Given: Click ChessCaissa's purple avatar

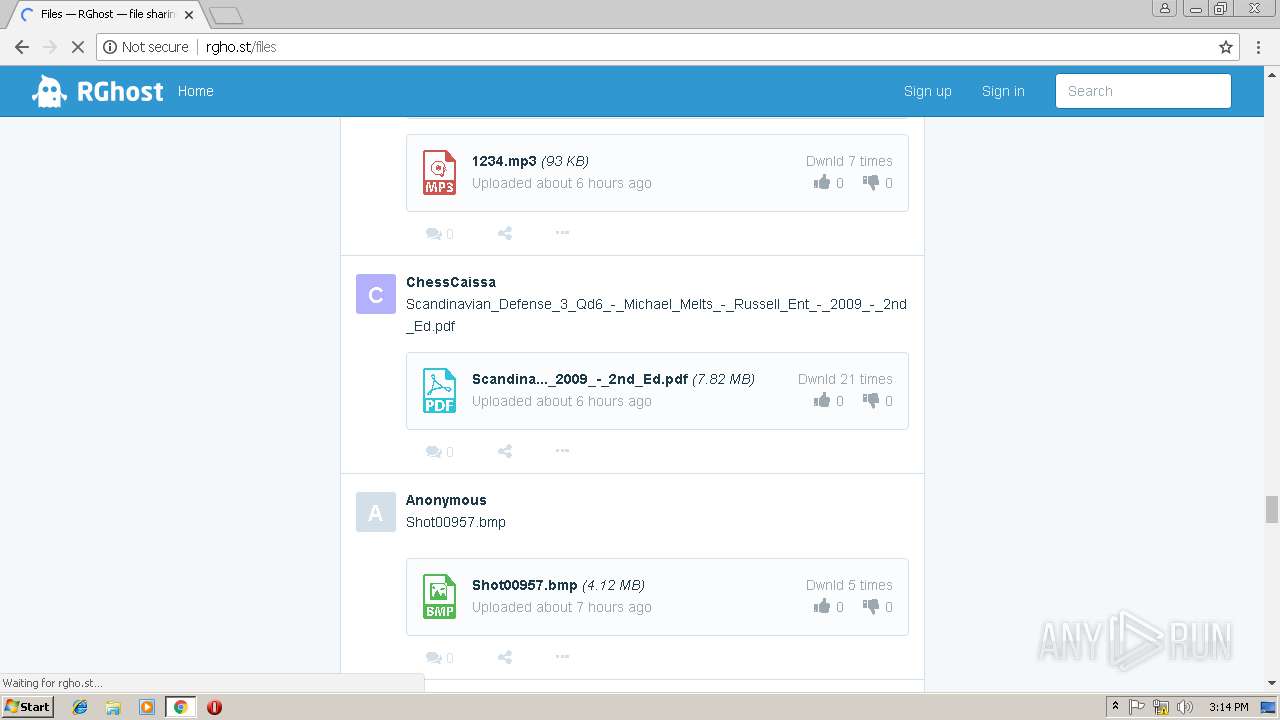Looking at the screenshot, I should pyautogui.click(x=376, y=294).
